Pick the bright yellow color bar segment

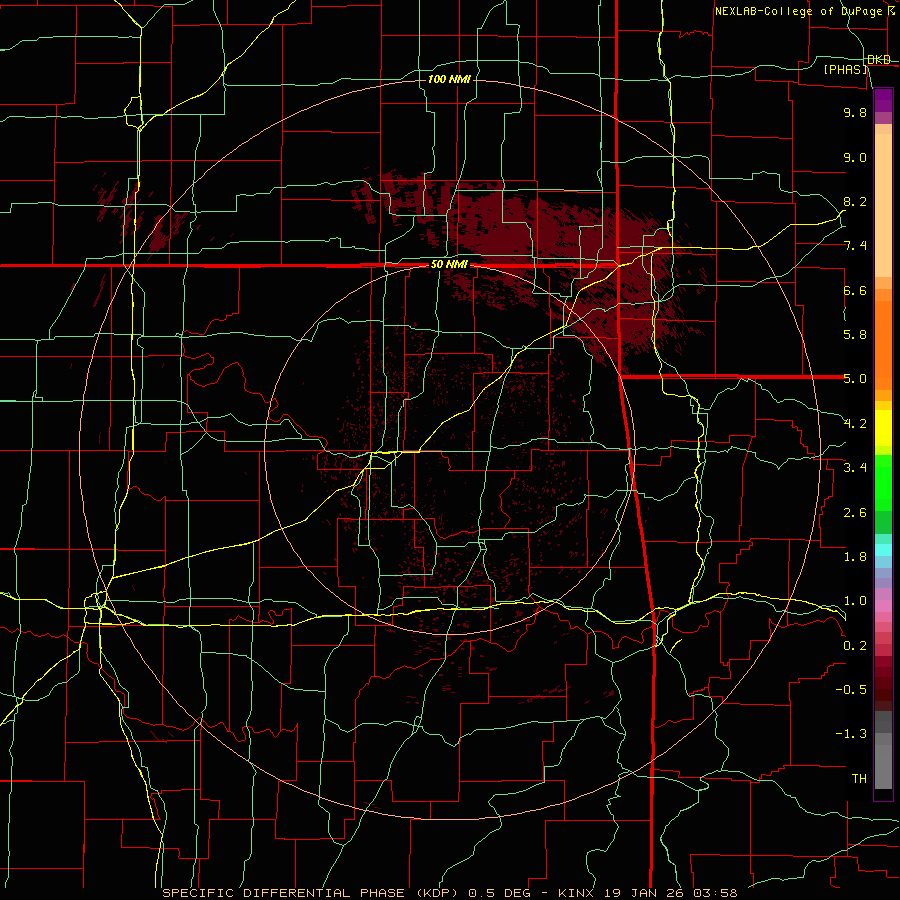883,428
